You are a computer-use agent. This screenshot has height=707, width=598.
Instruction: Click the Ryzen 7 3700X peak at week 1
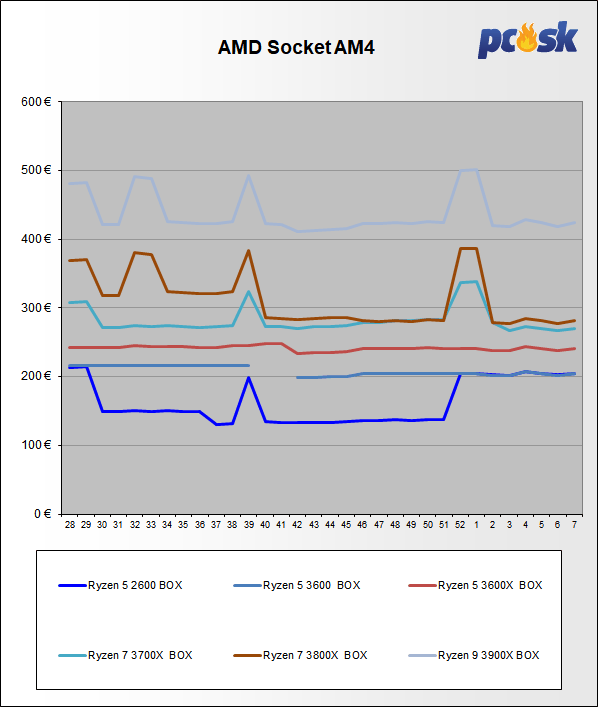tap(477, 282)
